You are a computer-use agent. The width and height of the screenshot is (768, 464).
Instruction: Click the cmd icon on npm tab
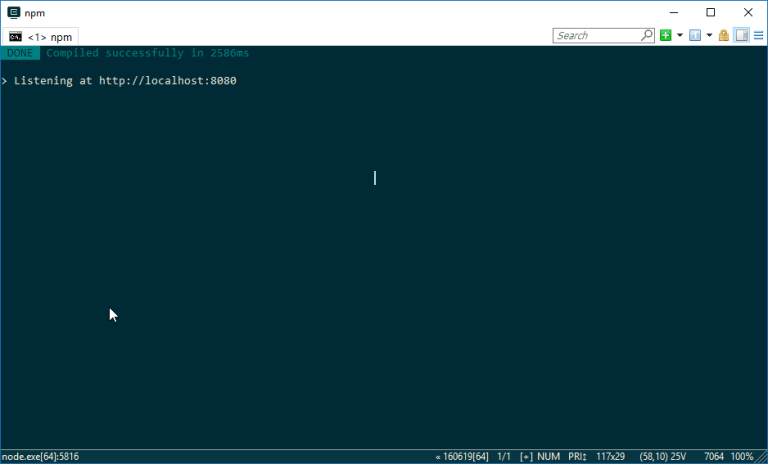tap(15, 37)
